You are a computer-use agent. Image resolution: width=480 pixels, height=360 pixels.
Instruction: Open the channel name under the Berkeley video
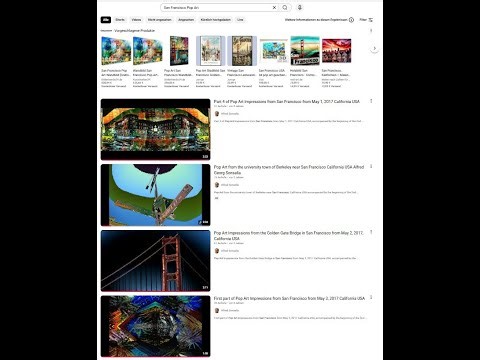click(230, 185)
